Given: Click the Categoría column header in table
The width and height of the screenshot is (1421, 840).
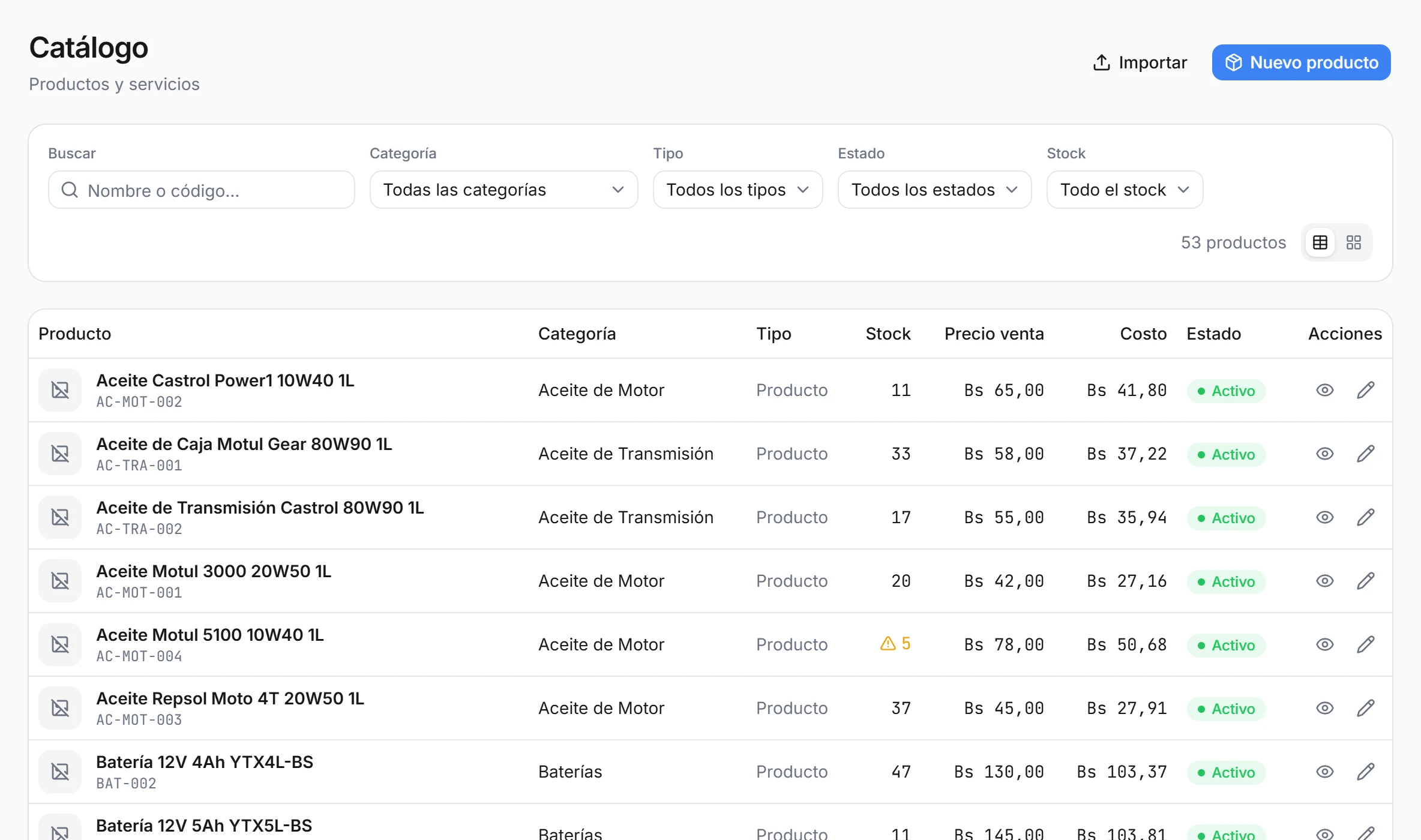Looking at the screenshot, I should pyautogui.click(x=577, y=334).
